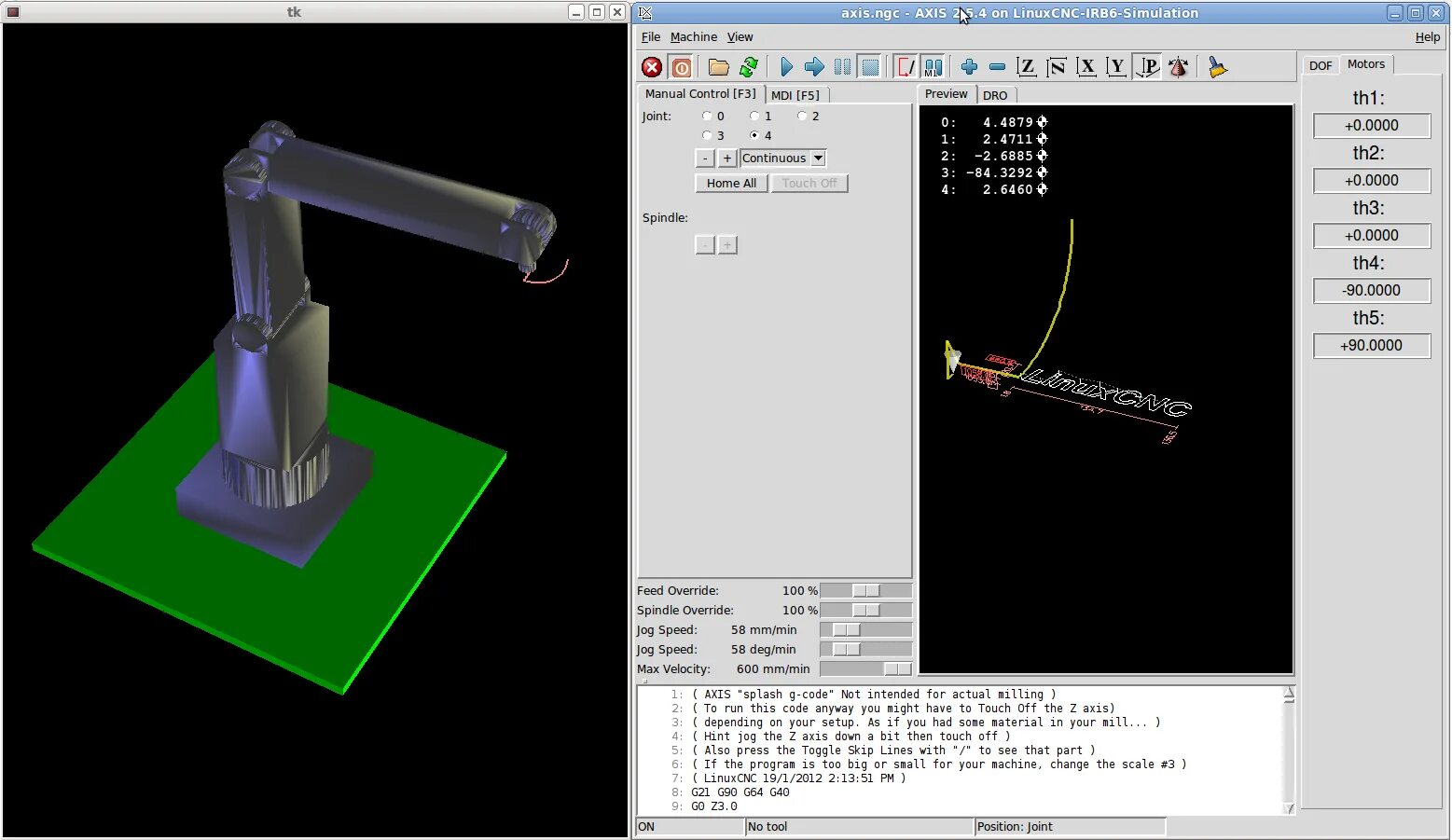Switch to rotated Z view
This screenshot has width=1452, height=840.
click(x=1057, y=67)
